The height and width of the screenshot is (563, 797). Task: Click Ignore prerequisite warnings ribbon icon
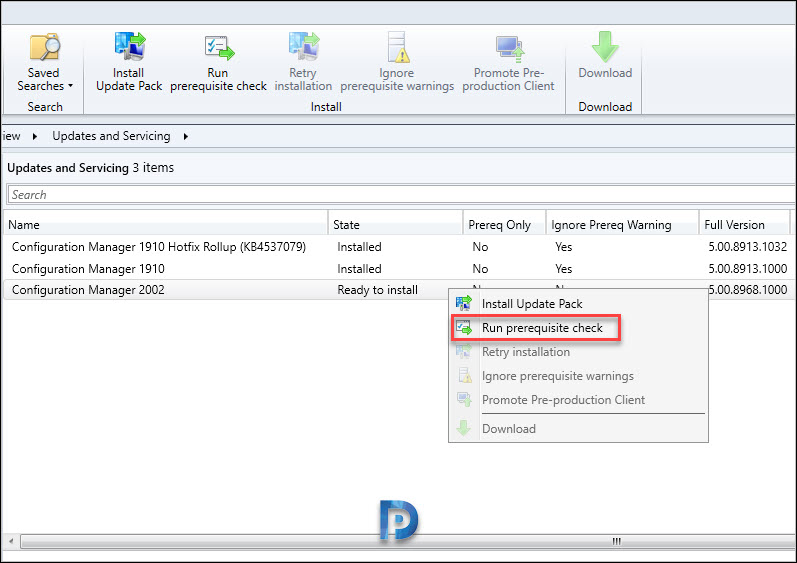click(x=399, y=47)
